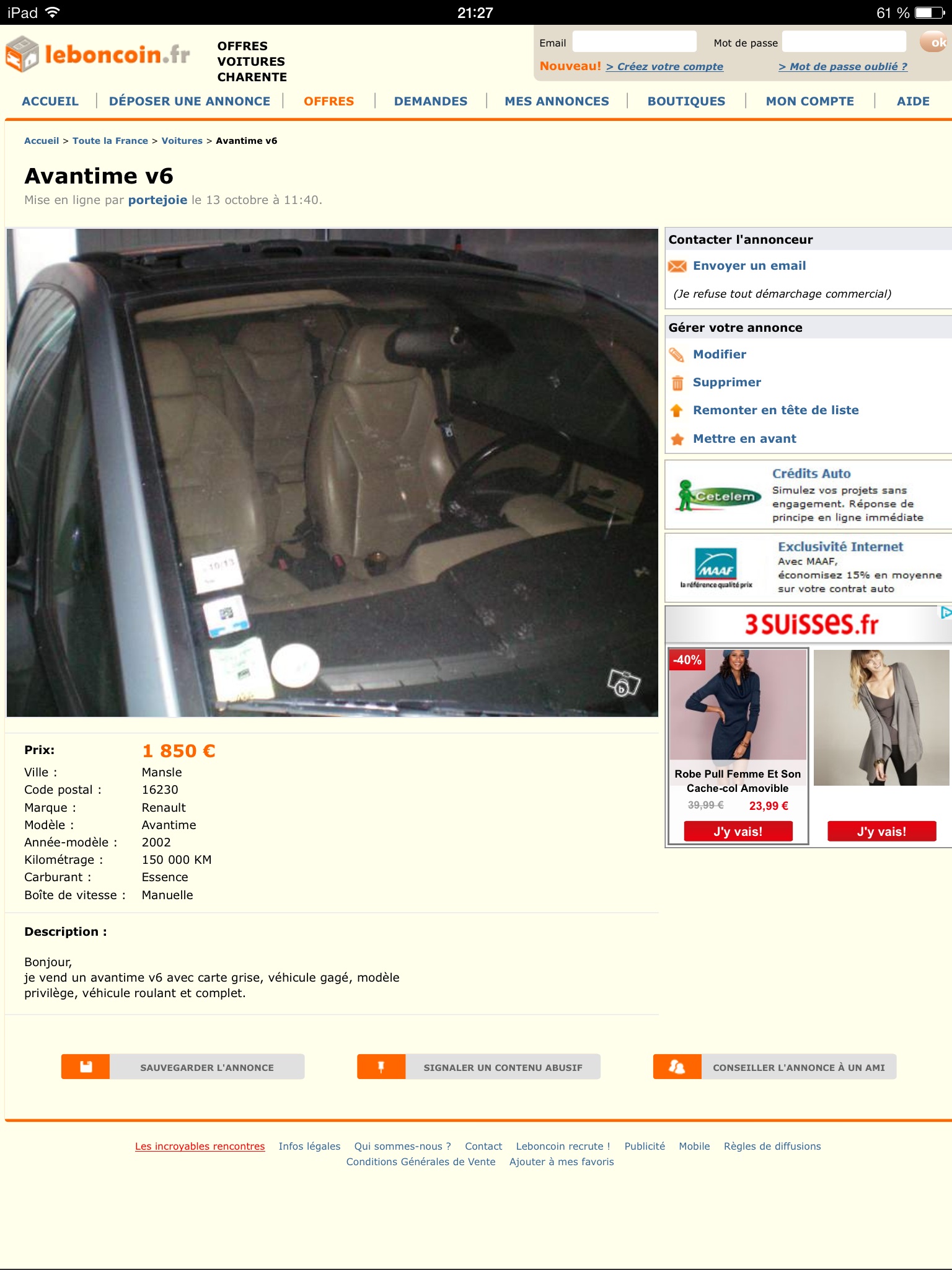This screenshot has height=1270, width=952.
Task: Select DÉPOSER UNE ANNONCE in the navigation
Action: [x=190, y=101]
